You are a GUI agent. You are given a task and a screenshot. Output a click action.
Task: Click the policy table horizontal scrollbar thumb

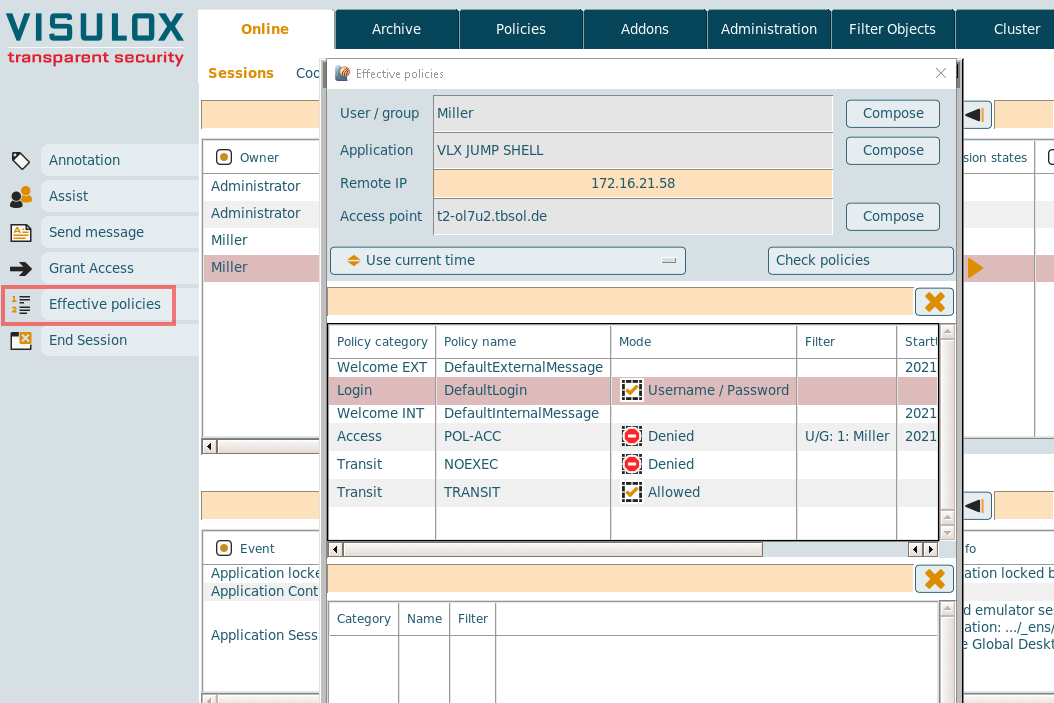(x=552, y=550)
